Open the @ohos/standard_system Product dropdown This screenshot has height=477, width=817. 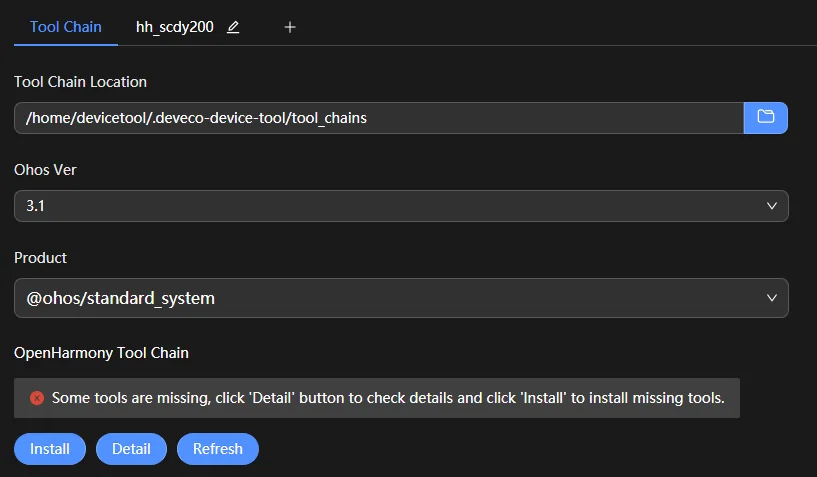pos(401,298)
